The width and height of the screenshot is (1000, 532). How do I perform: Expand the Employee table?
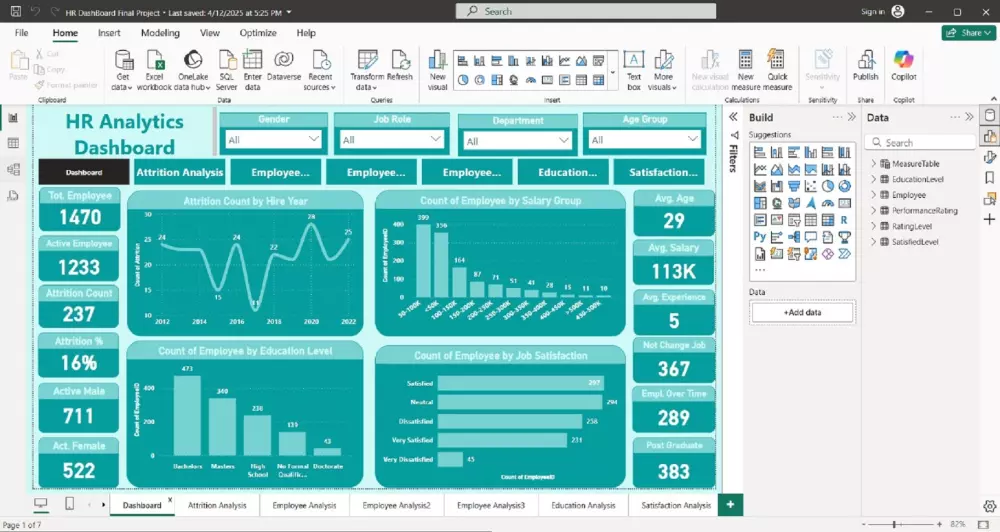tap(873, 195)
